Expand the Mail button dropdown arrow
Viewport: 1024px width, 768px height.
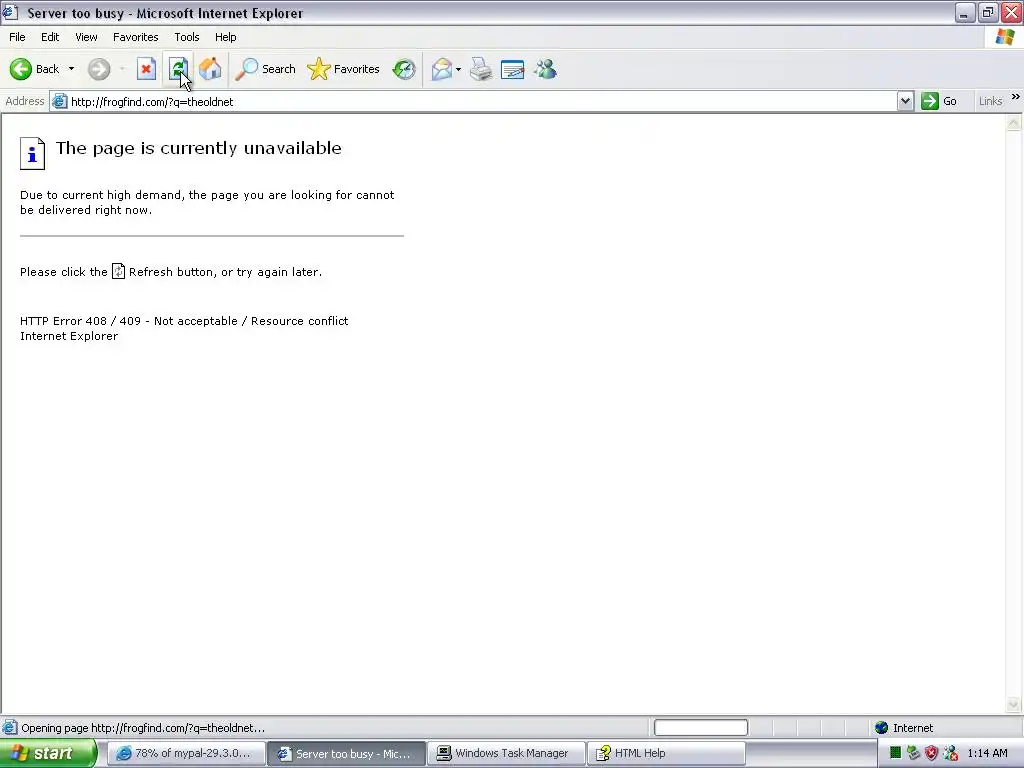458,69
